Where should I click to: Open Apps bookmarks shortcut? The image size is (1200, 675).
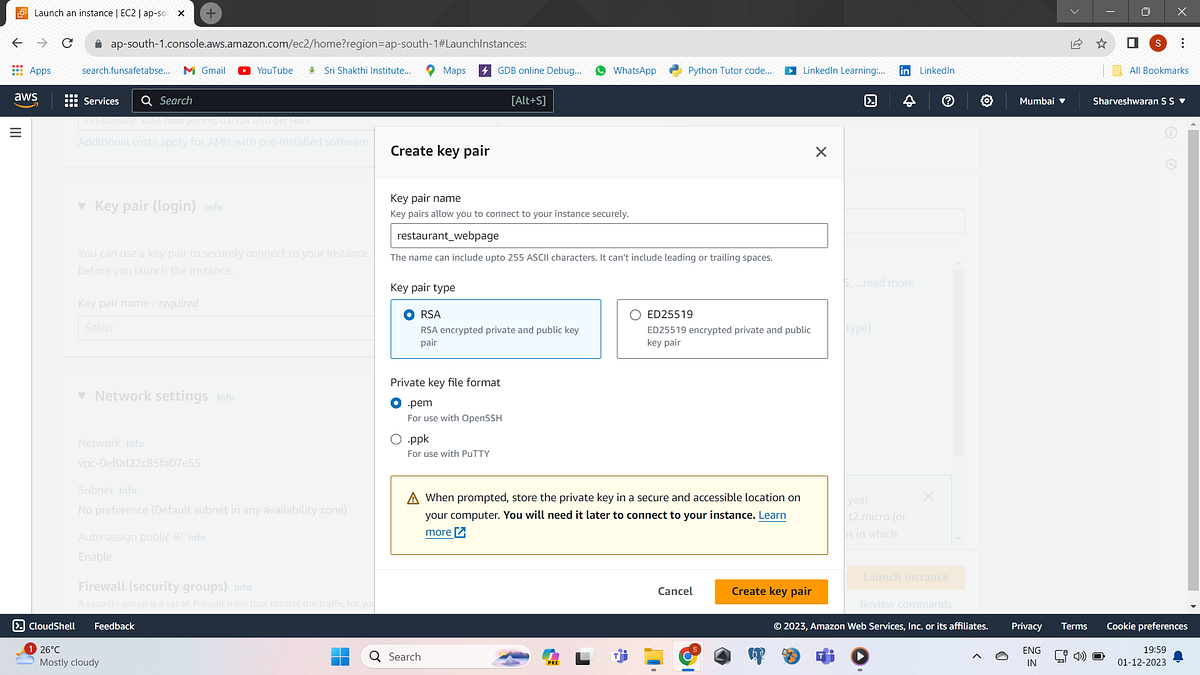[31, 71]
